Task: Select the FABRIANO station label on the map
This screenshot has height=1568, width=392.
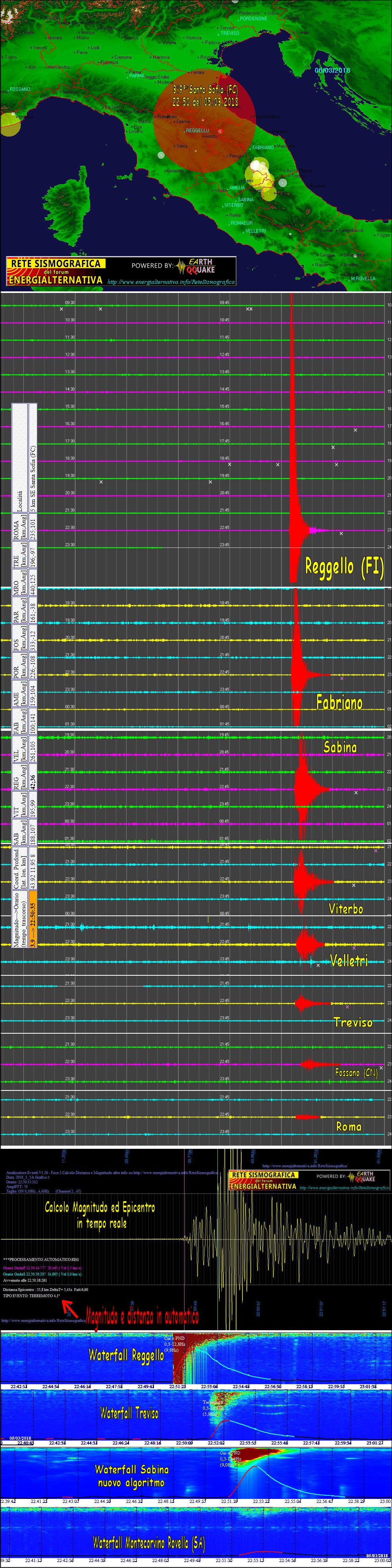Action: click(x=263, y=147)
